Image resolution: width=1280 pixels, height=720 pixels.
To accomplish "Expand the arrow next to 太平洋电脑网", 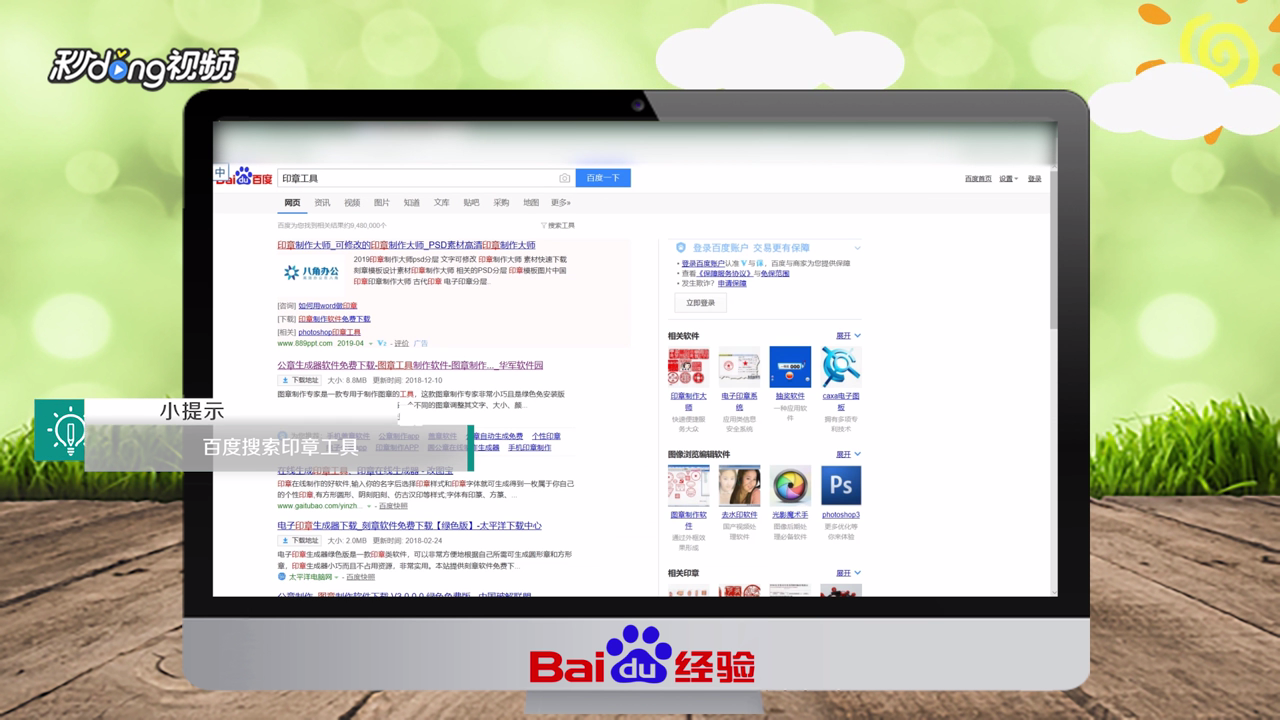I will [336, 577].
